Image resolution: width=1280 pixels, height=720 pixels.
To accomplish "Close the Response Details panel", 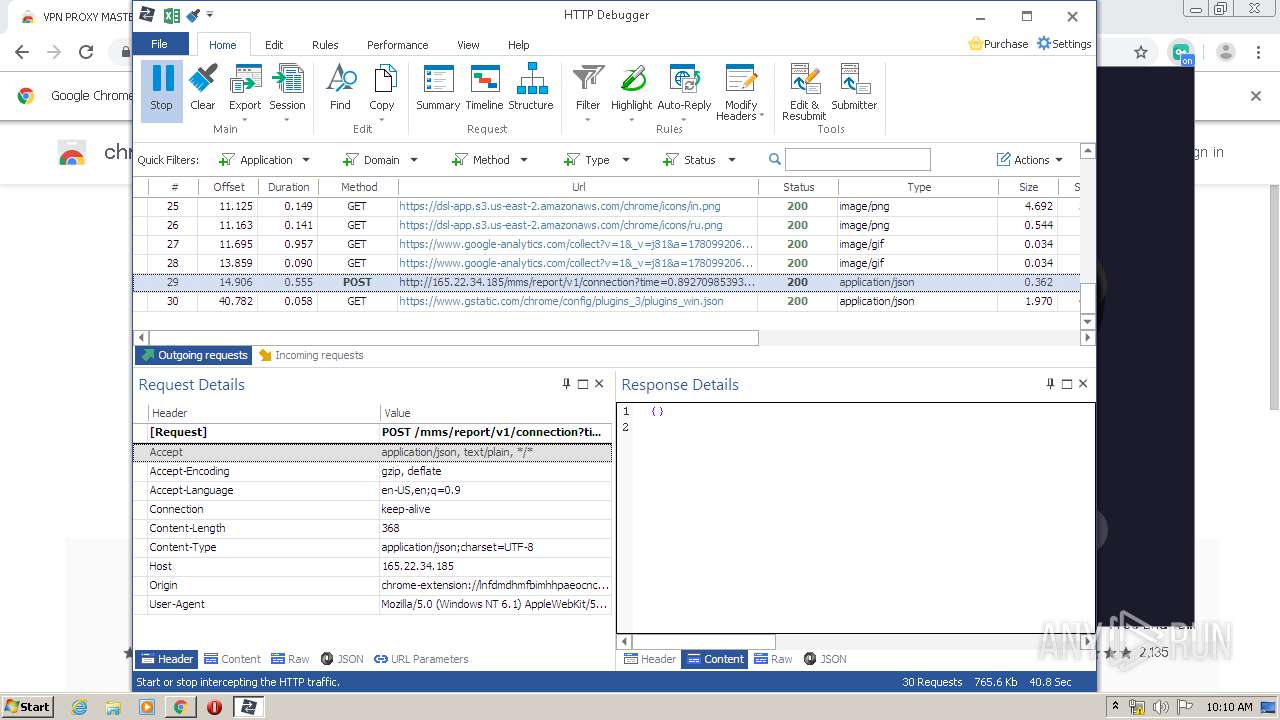I will 1083,384.
